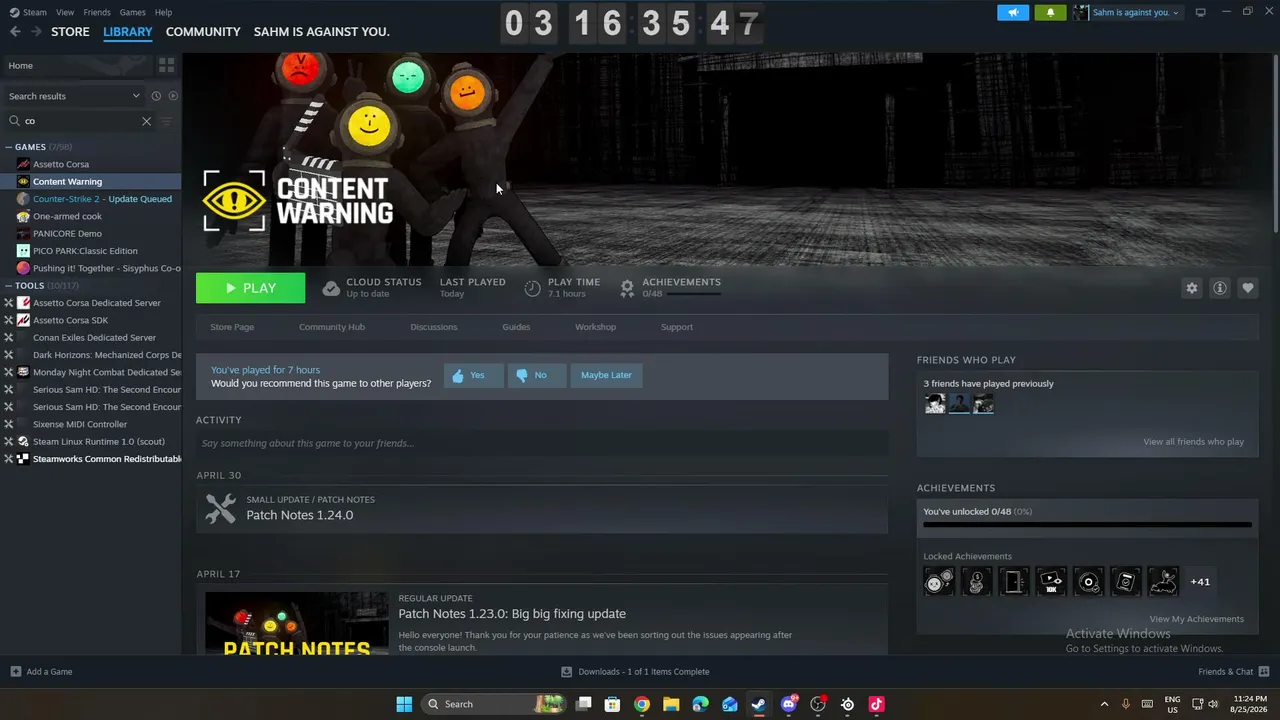Open the Help menu
The width and height of the screenshot is (1280, 720).
point(164,12)
